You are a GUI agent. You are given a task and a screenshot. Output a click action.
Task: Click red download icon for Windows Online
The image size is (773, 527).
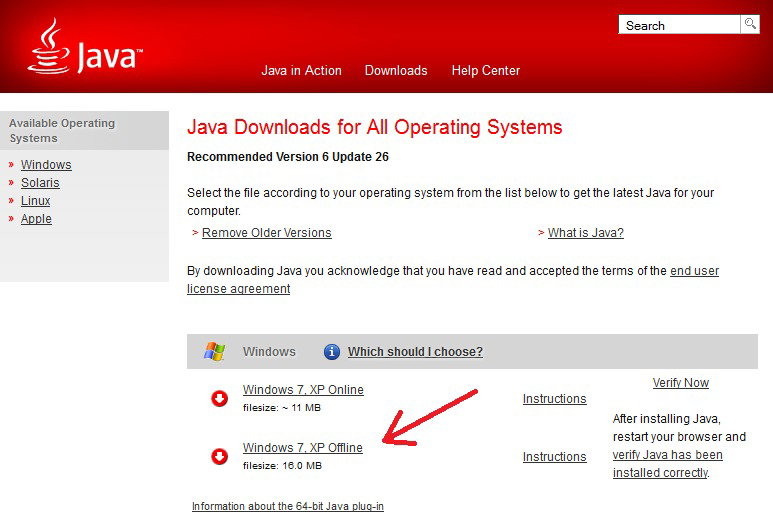tap(219, 398)
